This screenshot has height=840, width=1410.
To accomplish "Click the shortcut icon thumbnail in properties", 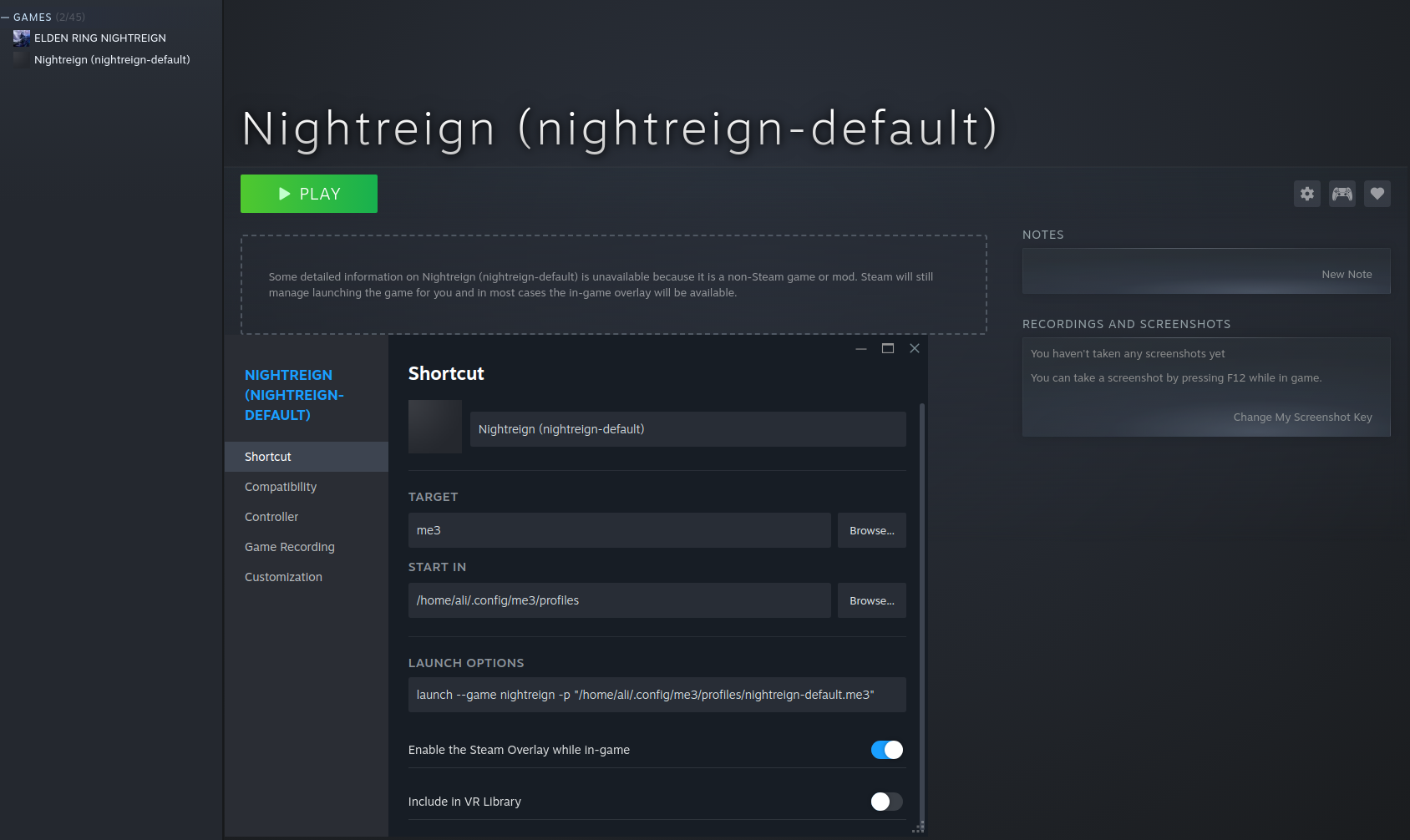I will pyautogui.click(x=434, y=427).
